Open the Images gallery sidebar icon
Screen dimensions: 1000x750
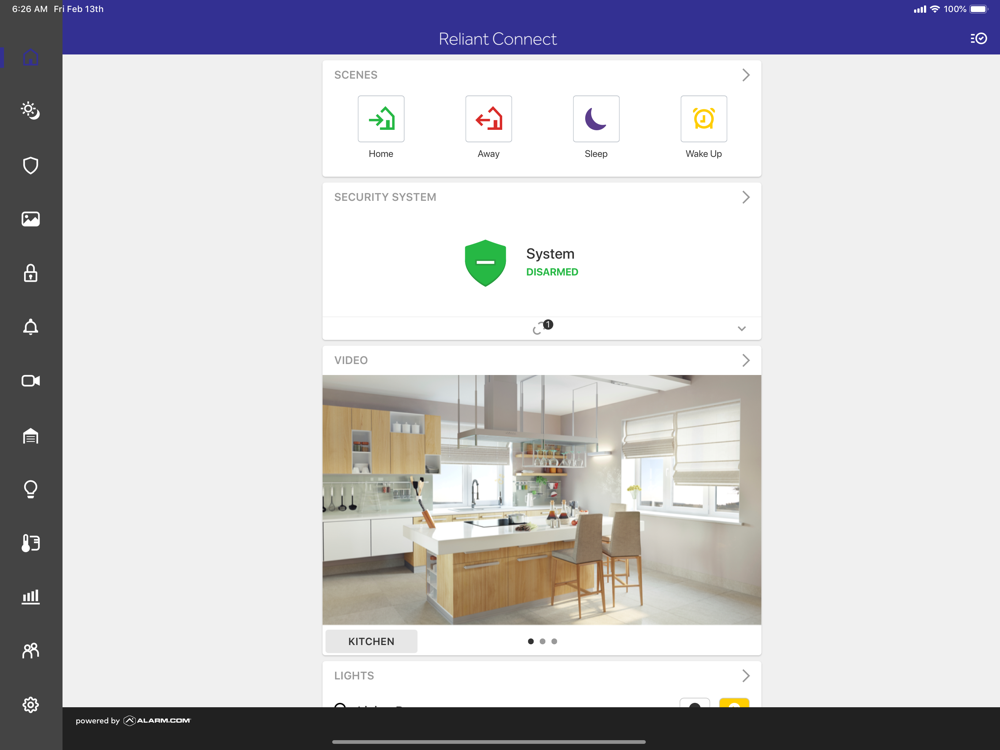31,219
